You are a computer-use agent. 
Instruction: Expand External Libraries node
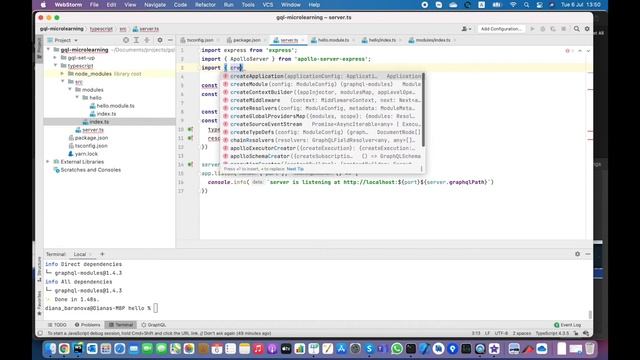[x=49, y=162]
